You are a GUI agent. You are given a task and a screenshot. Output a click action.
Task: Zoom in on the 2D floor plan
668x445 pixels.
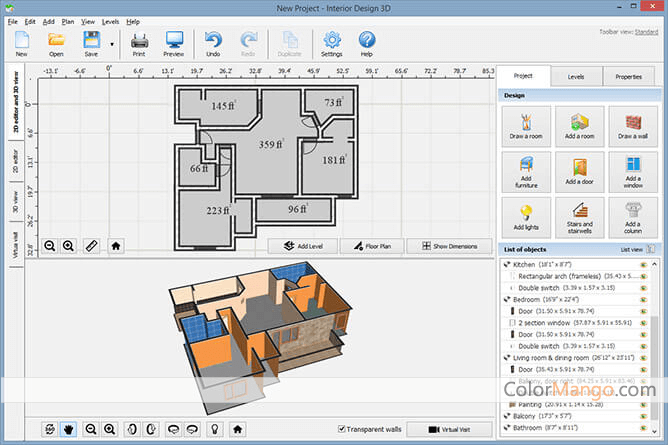(x=69, y=246)
